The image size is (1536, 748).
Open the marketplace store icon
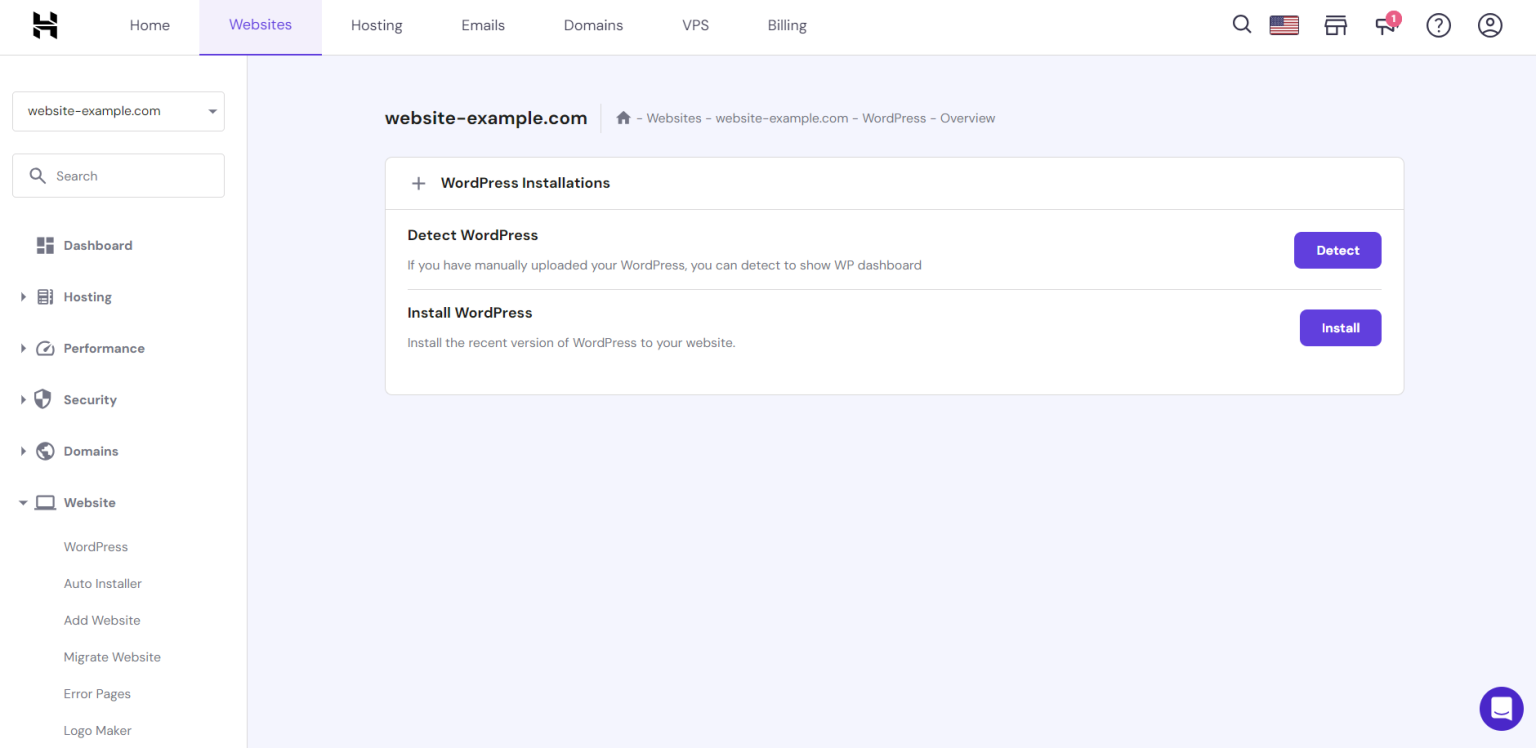click(1336, 24)
